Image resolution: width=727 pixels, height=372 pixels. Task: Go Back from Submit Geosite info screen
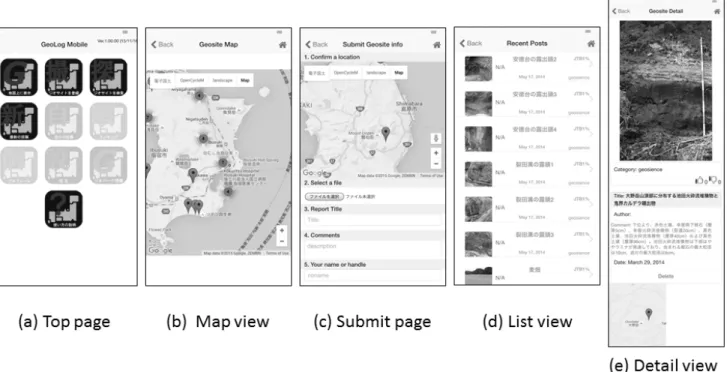coord(316,45)
